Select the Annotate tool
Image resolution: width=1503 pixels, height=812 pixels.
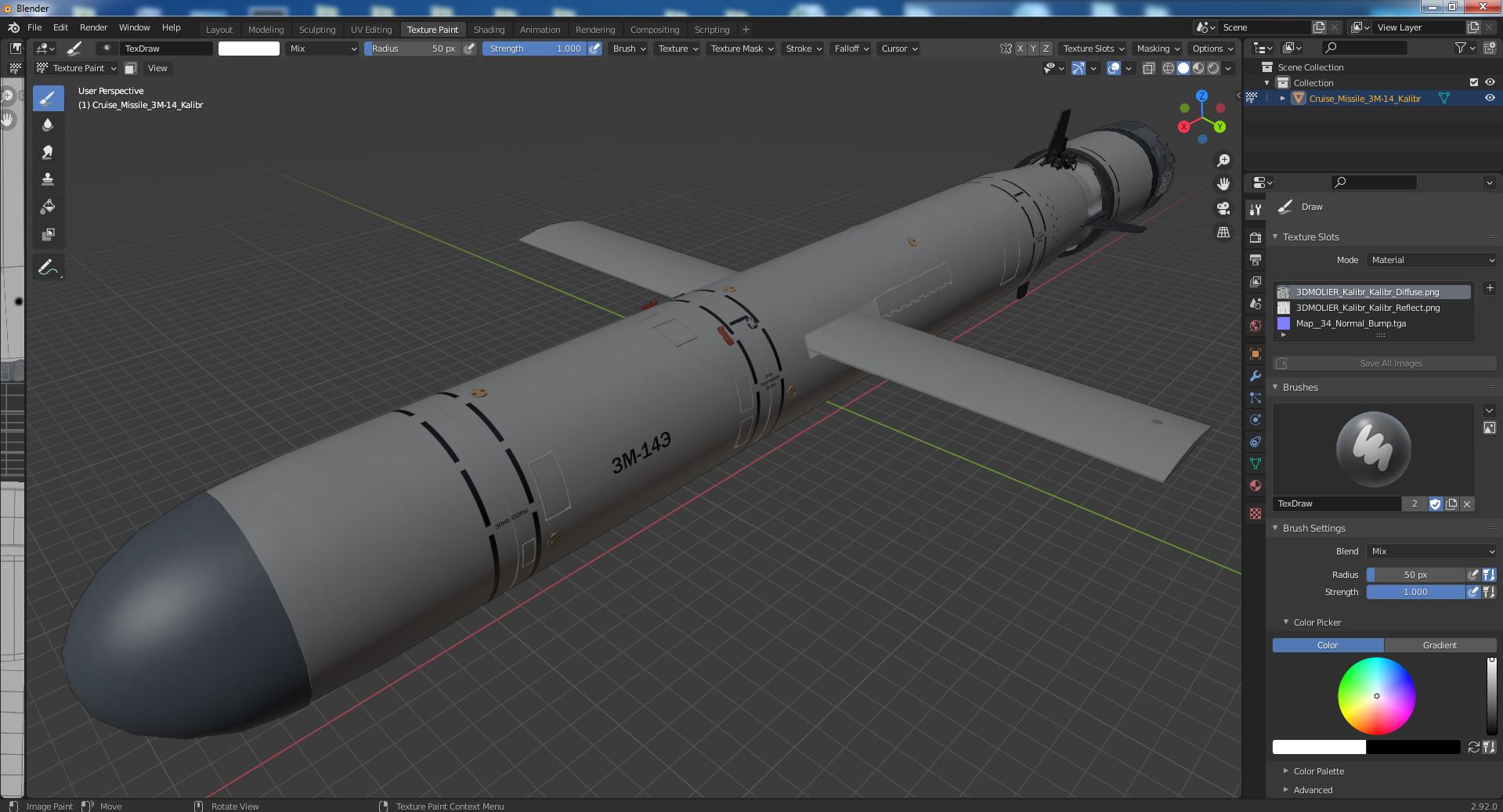click(48, 268)
